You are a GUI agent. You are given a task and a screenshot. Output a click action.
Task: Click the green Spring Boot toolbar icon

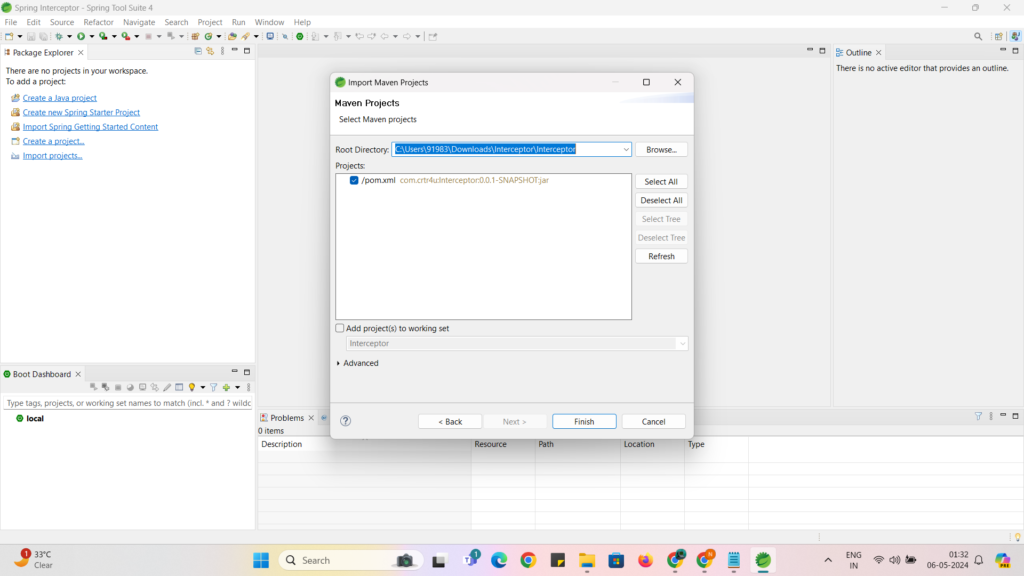point(300,37)
